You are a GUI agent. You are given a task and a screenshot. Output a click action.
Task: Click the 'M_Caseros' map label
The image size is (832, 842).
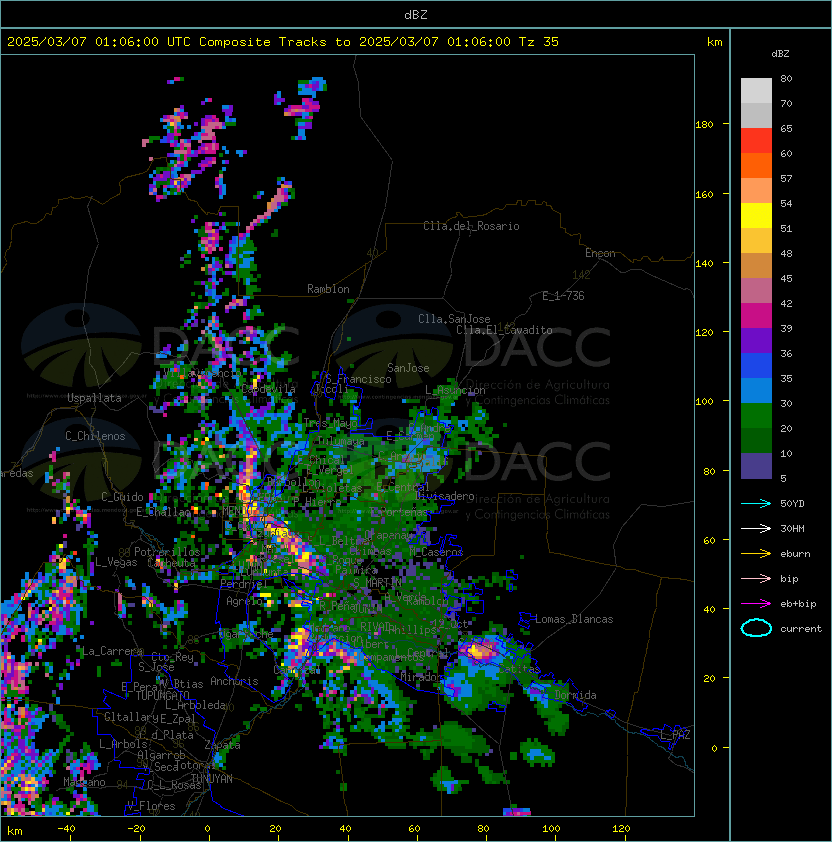436,552
